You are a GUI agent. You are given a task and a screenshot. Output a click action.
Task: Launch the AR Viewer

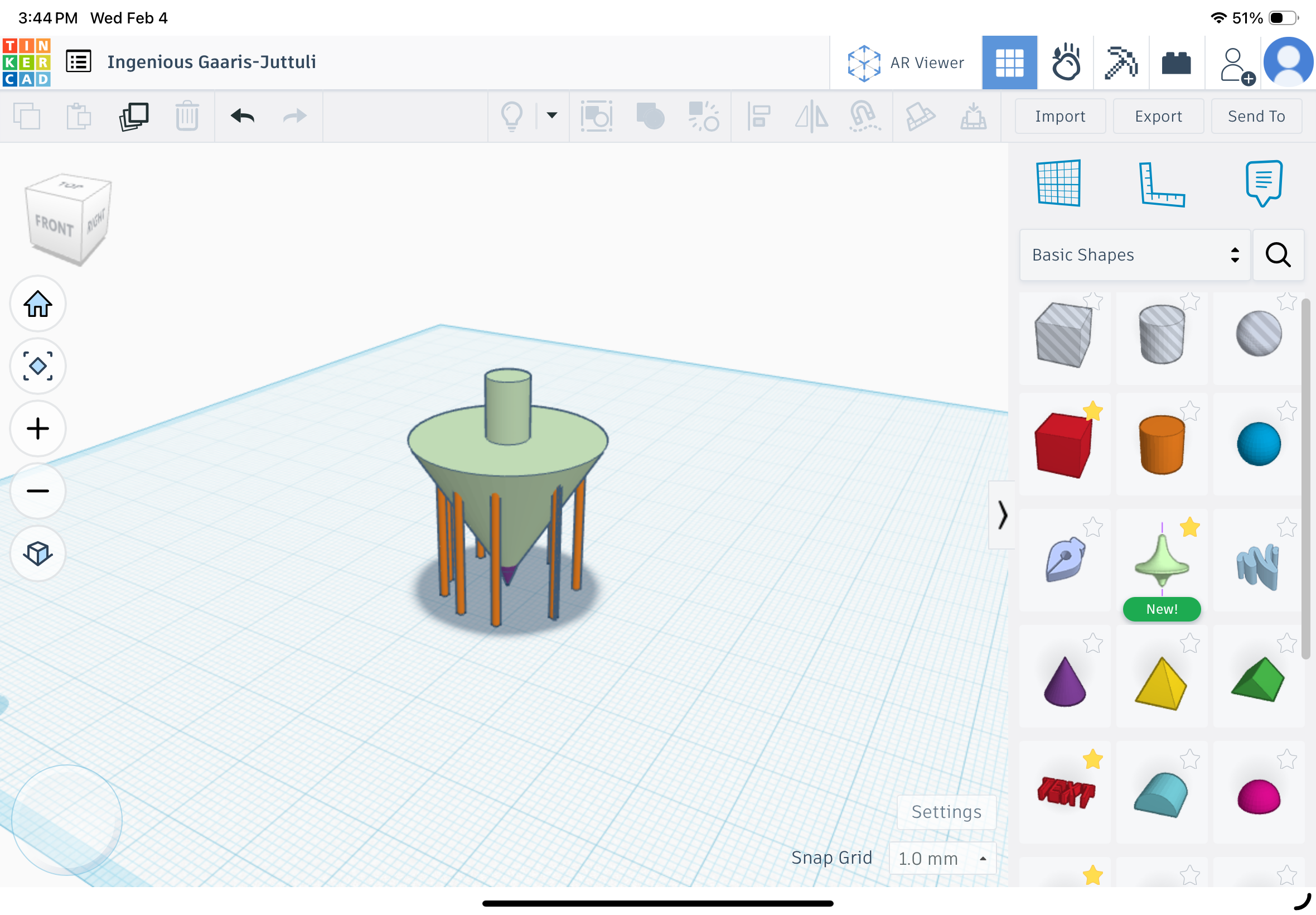(x=905, y=63)
